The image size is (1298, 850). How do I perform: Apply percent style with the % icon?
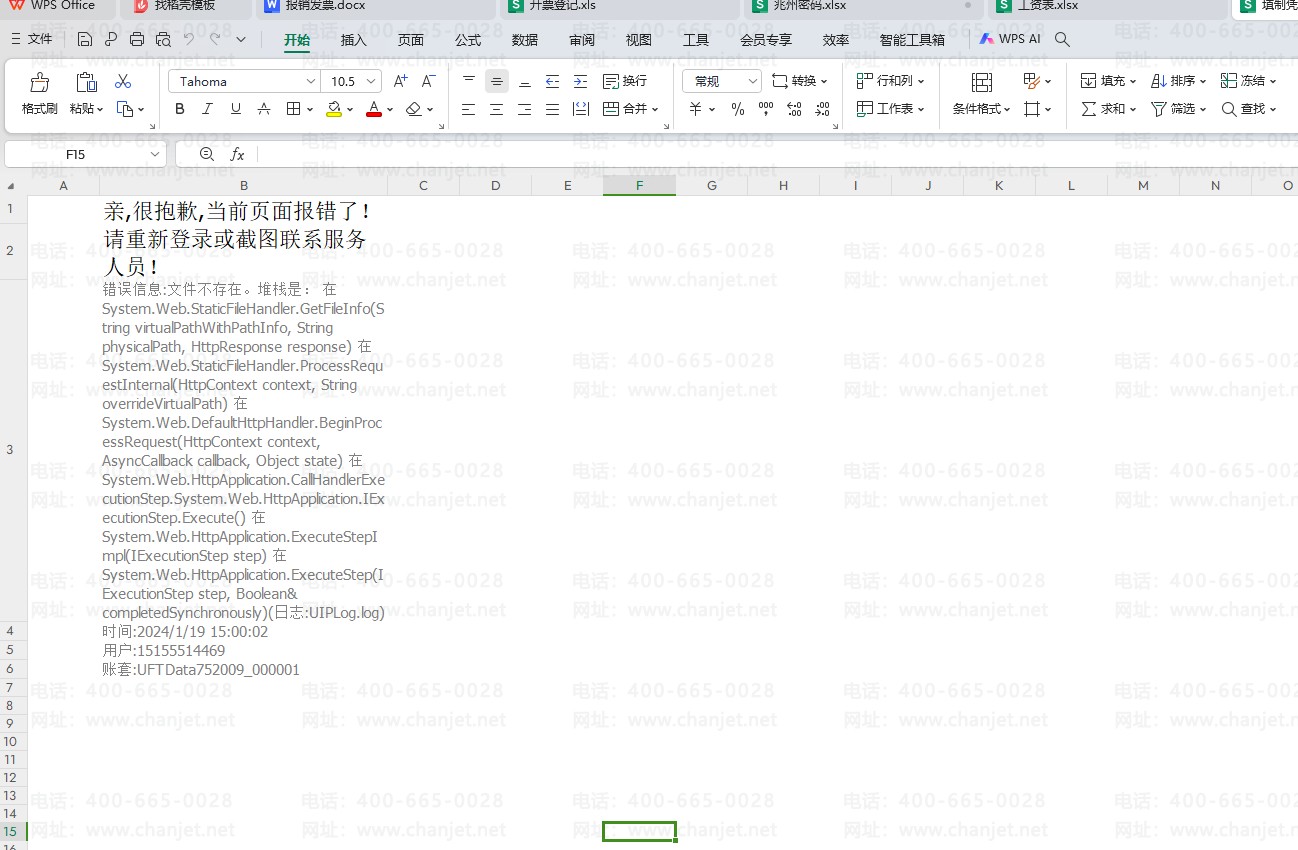pyautogui.click(x=738, y=109)
